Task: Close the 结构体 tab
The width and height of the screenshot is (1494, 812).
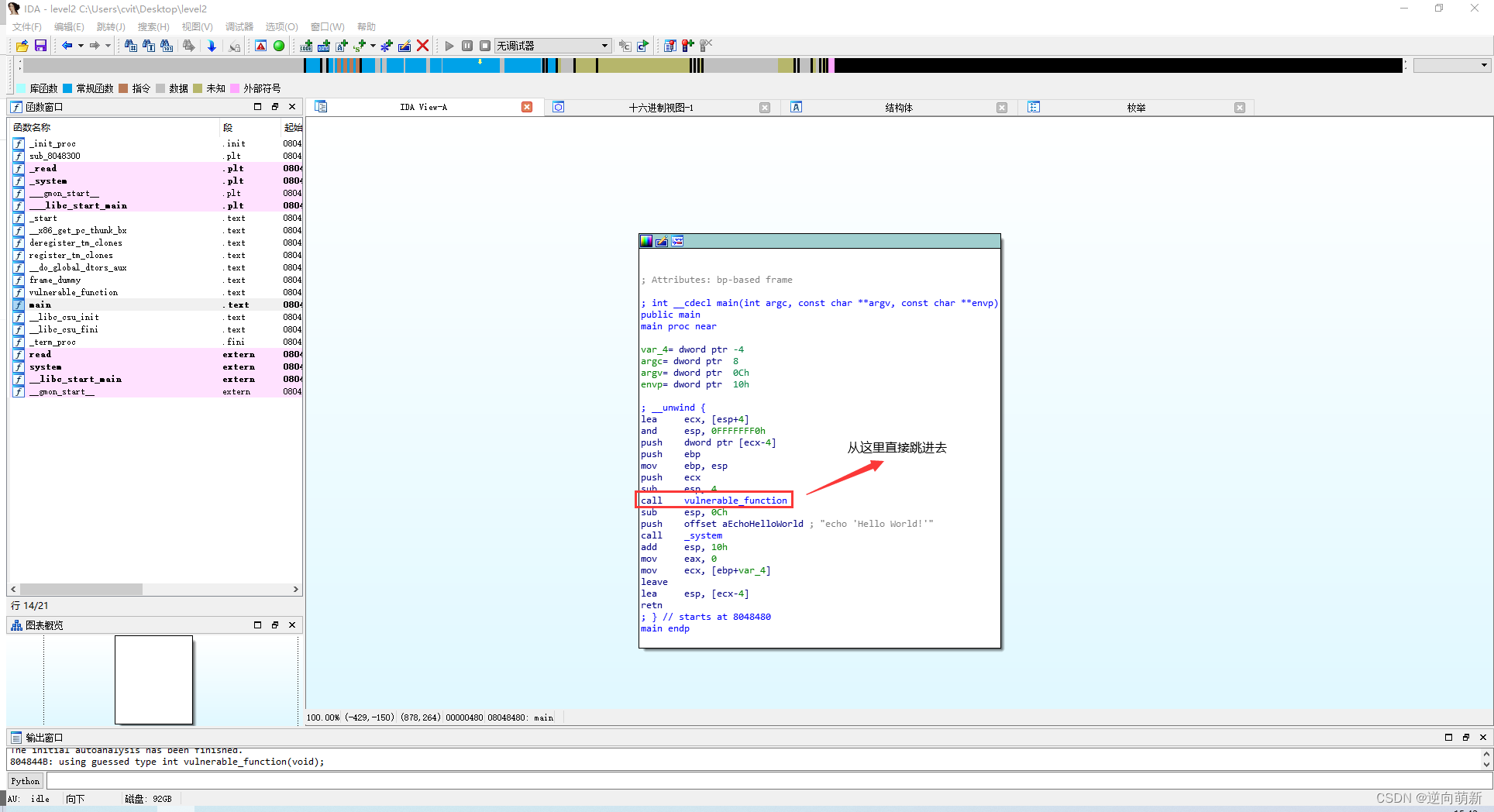Action: pos(1002,108)
